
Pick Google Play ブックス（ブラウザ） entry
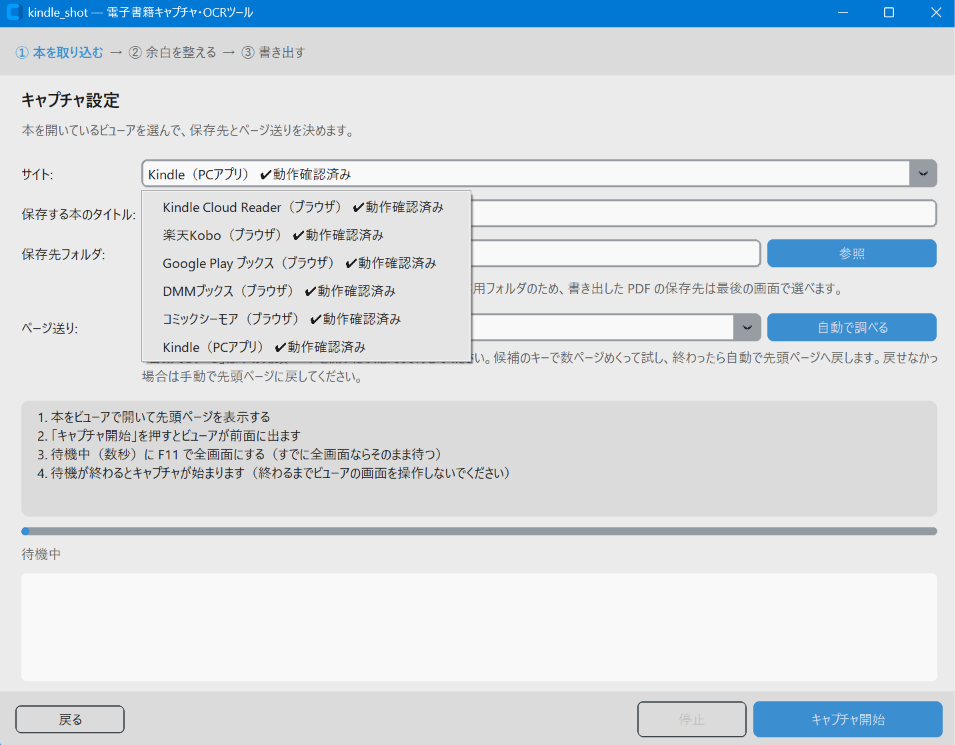coord(306,263)
